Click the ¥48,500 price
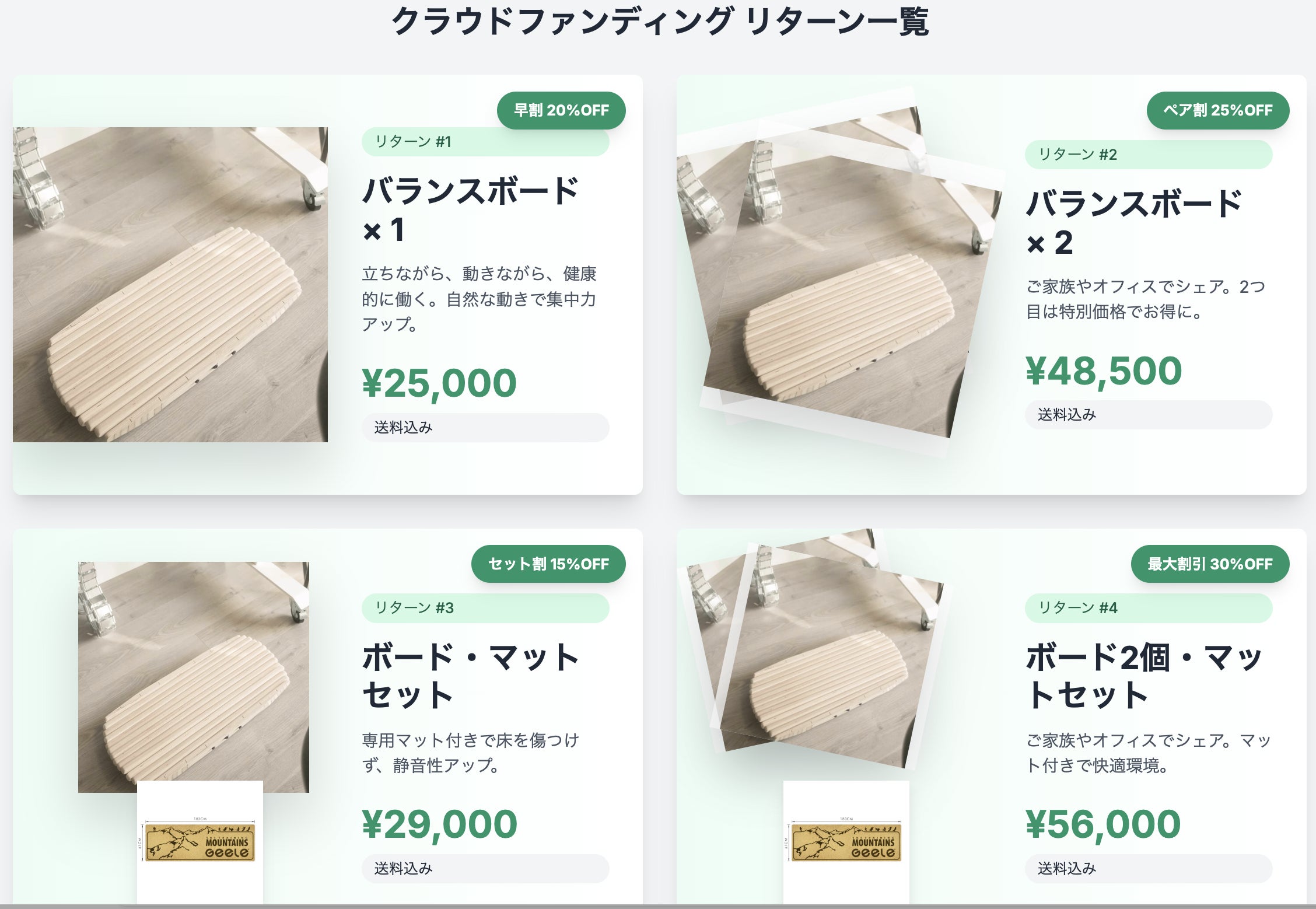Viewport: 1316px width, 909px height. tap(1103, 370)
